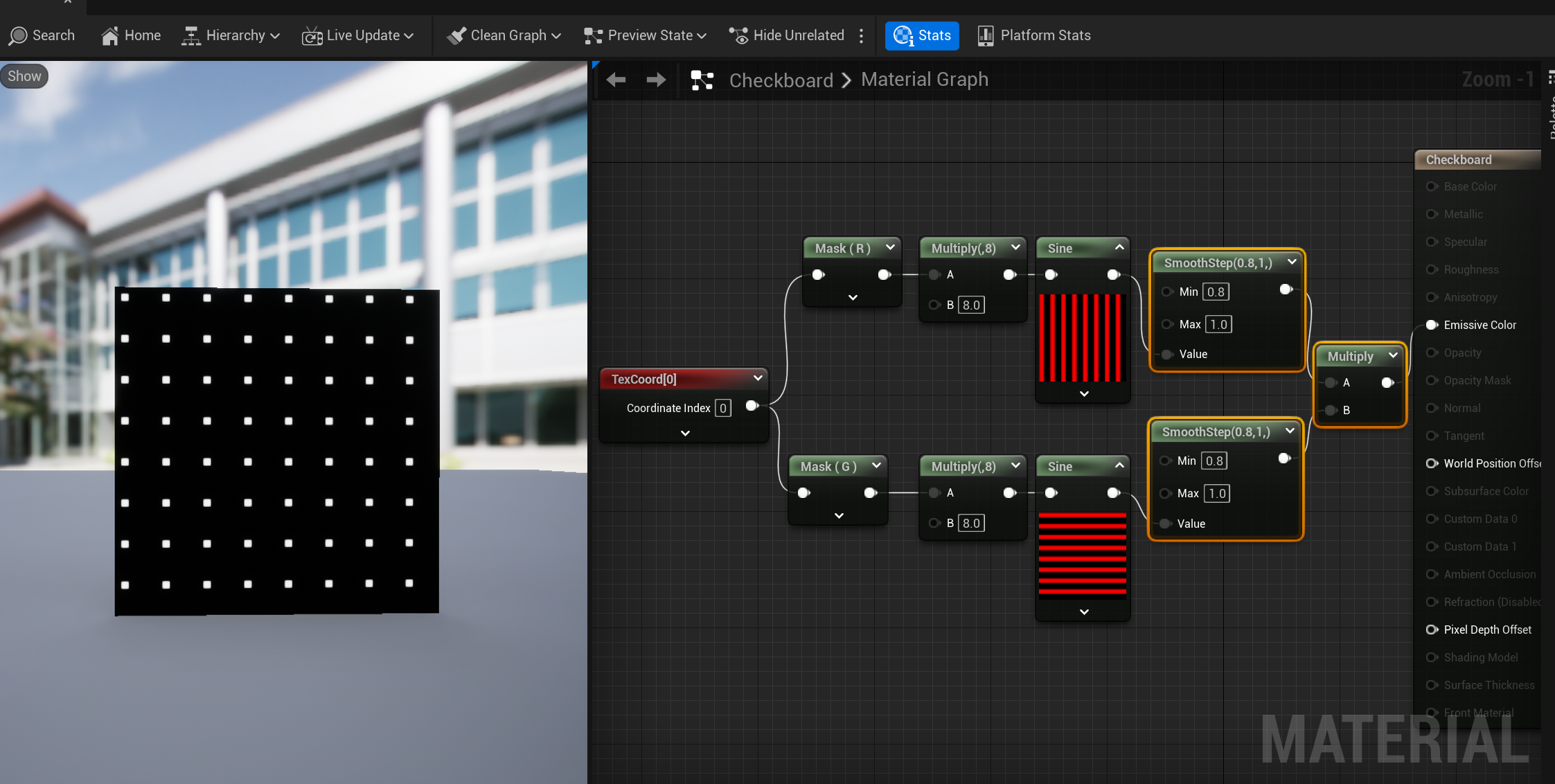Open toolbar overflow three-dots menu

point(861,35)
